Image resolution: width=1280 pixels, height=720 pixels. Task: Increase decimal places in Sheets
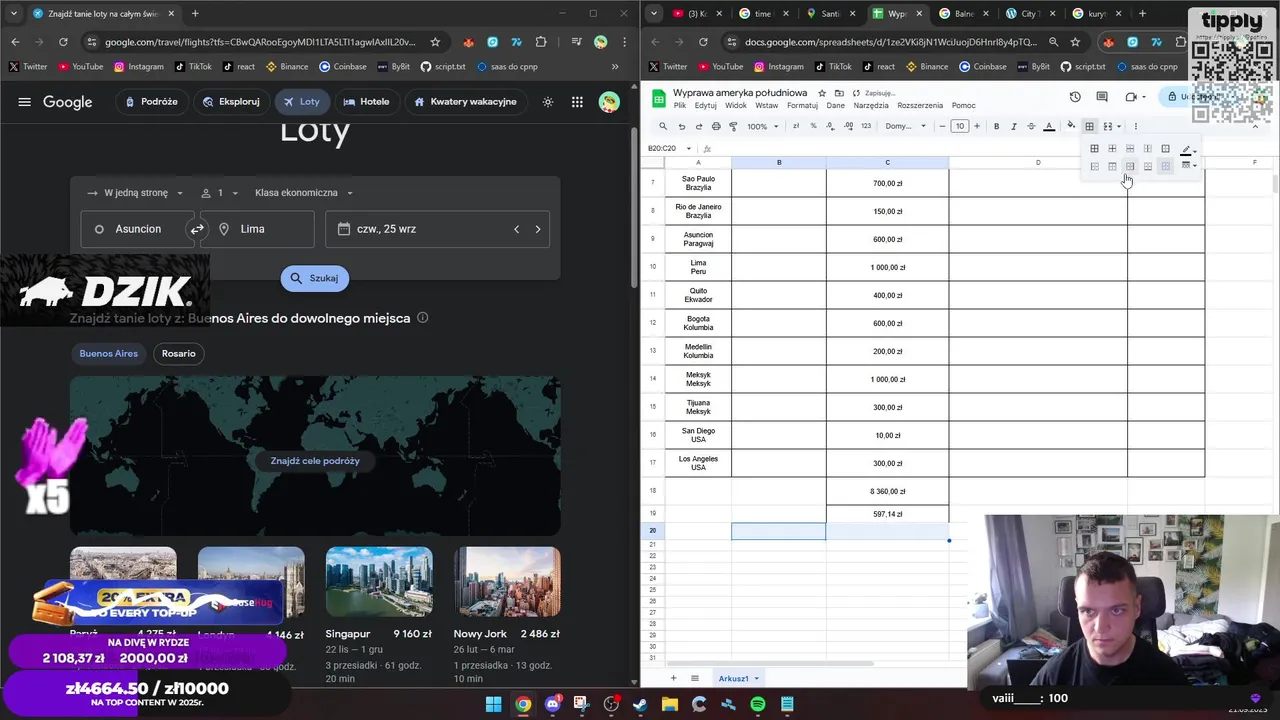[849, 126]
